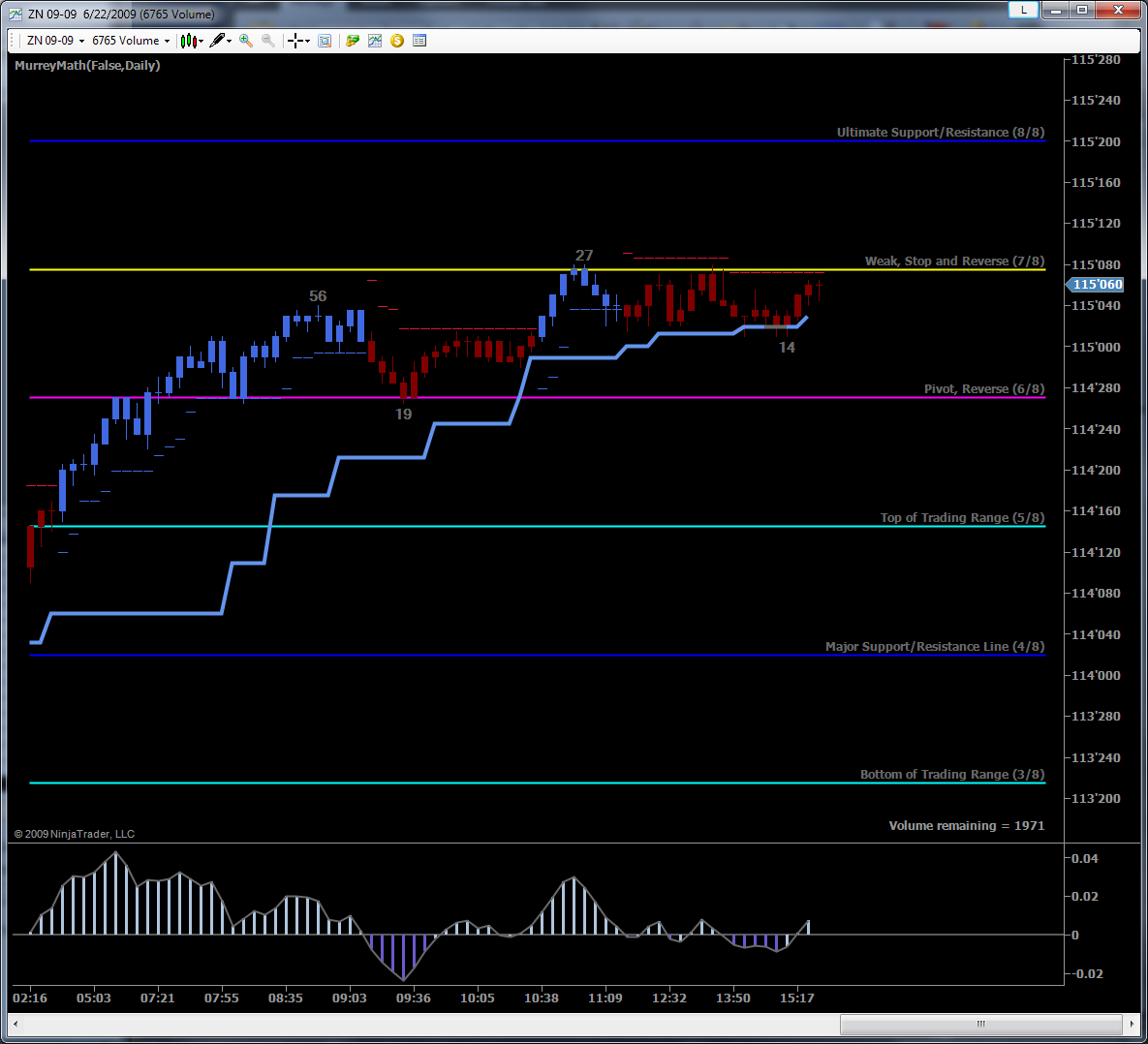This screenshot has width=1148, height=1044.
Task: Click the 0.04 oscillator scale label
Action: (1085, 859)
